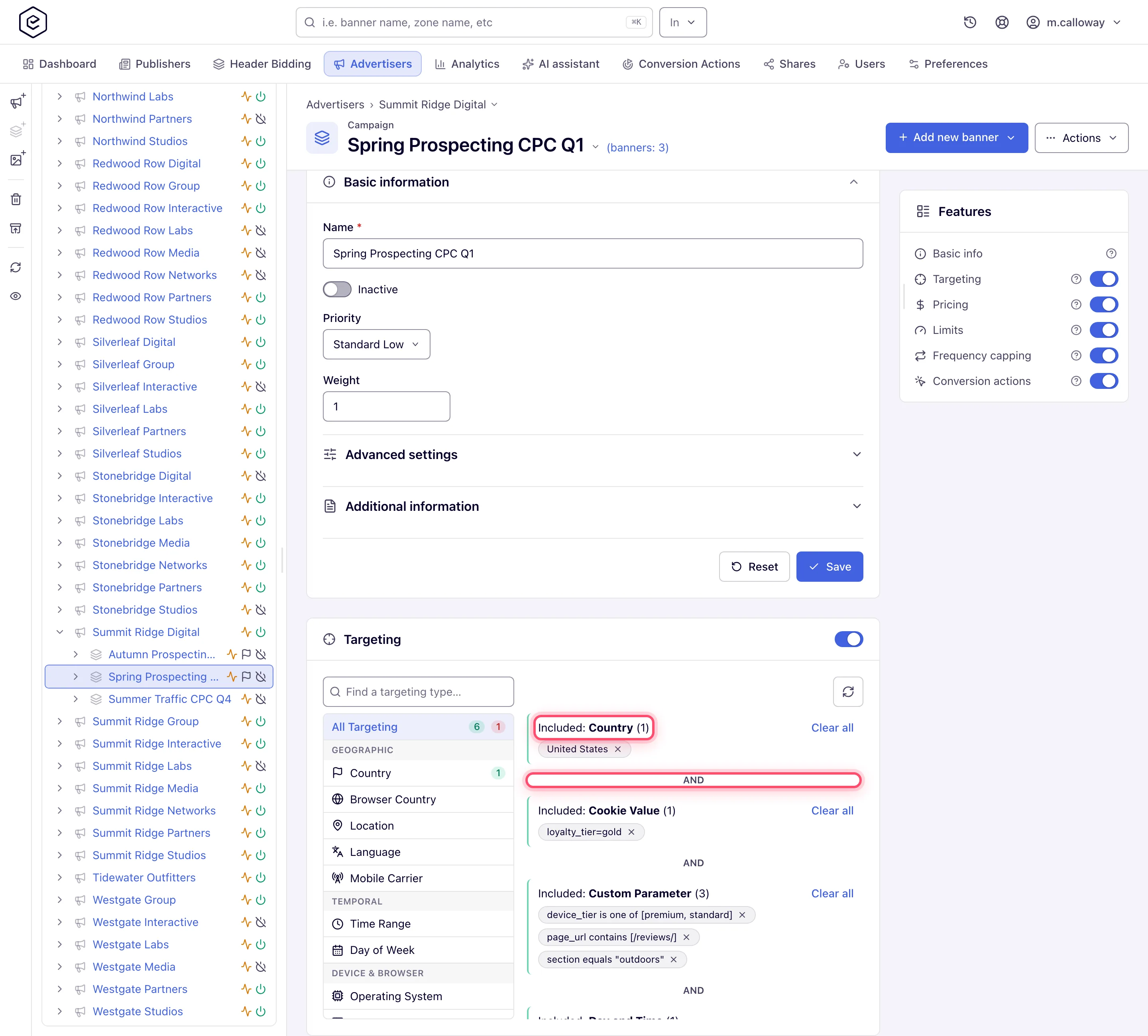Click the add banner image icon in sidebar
1148x1036 pixels.
pyautogui.click(x=17, y=159)
